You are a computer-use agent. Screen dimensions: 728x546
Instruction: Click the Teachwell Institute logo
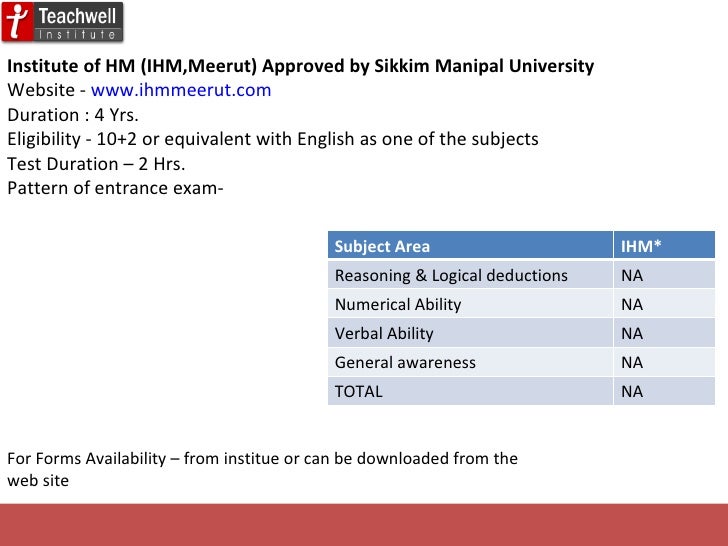[x=63, y=22]
